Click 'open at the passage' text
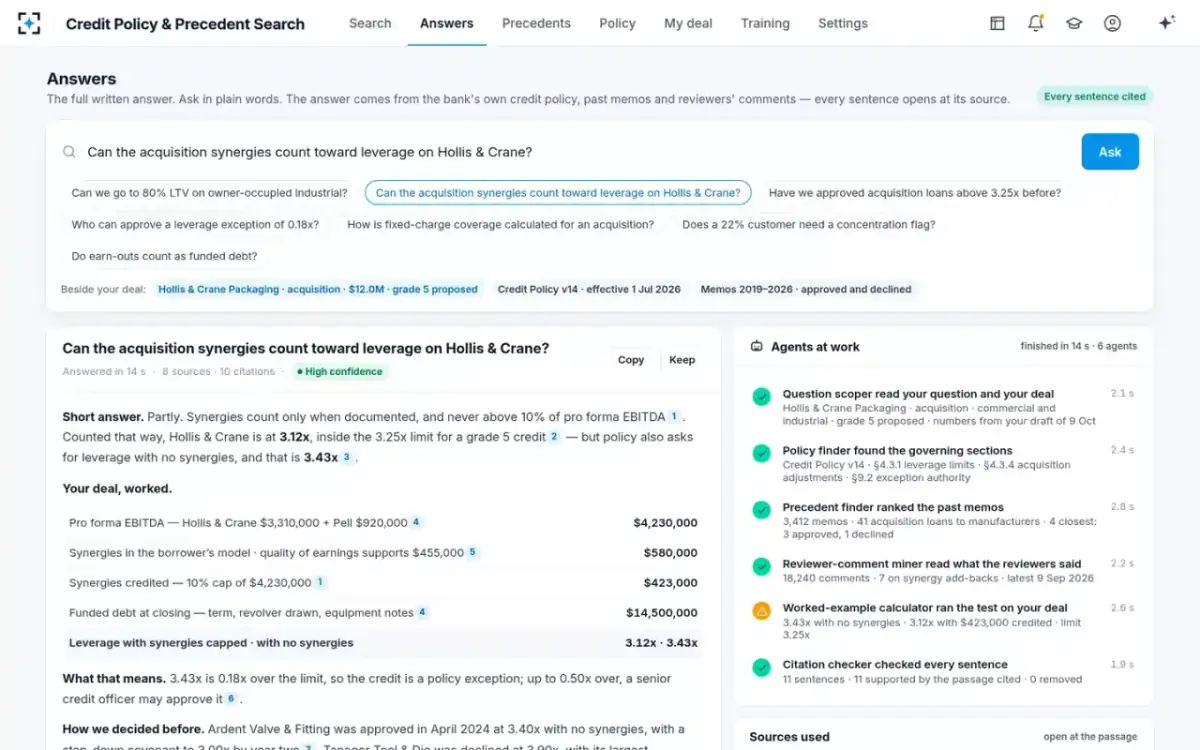This screenshot has height=750, width=1200. (x=1090, y=737)
